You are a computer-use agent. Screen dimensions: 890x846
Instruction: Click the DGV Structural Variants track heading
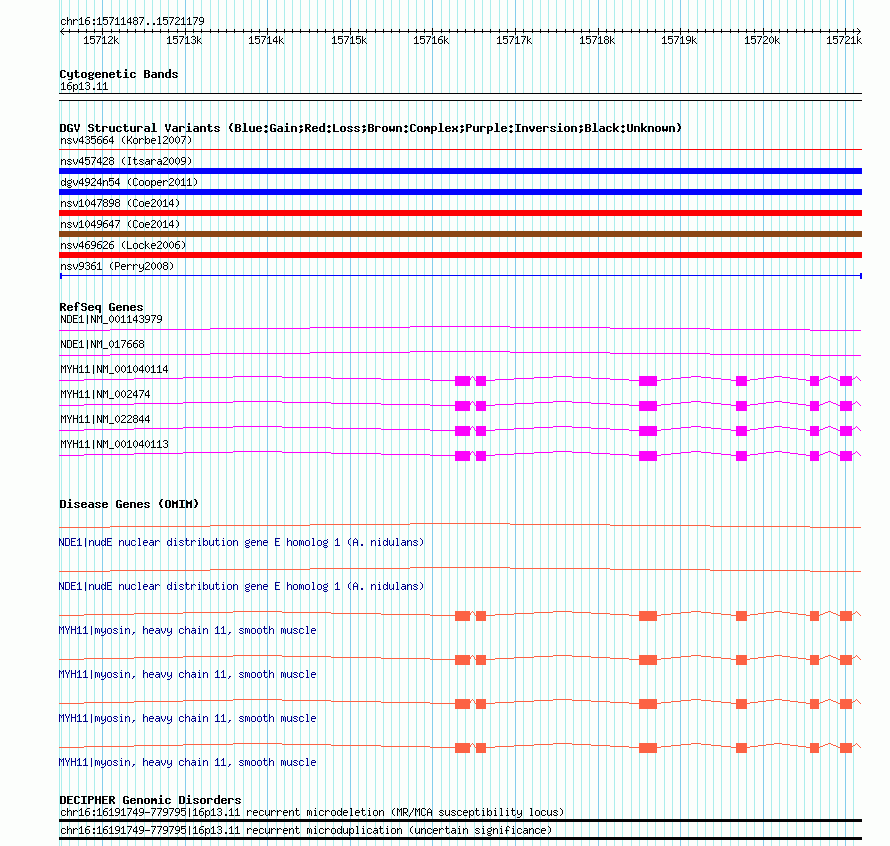coord(370,128)
